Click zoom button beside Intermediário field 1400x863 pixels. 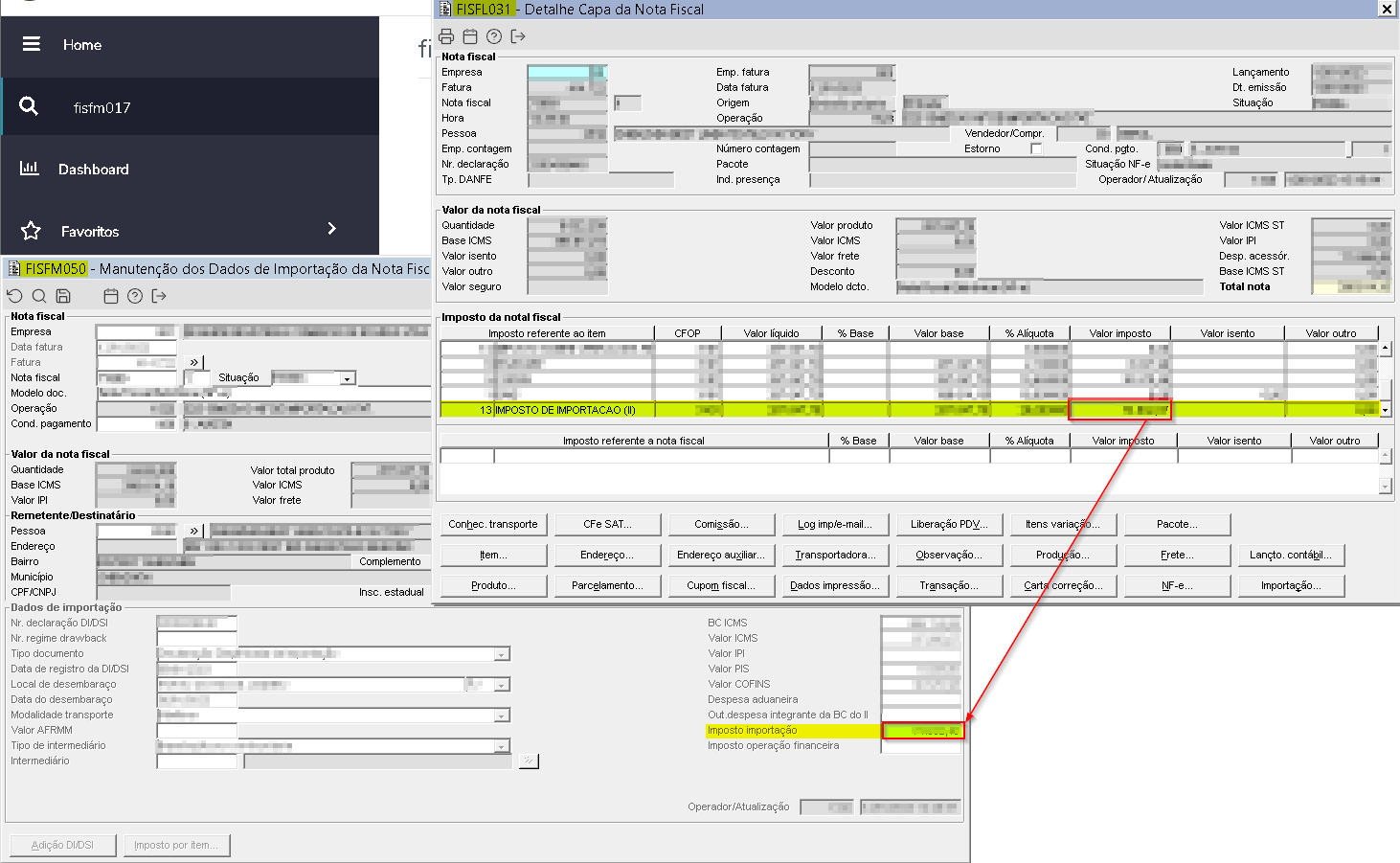click(529, 761)
